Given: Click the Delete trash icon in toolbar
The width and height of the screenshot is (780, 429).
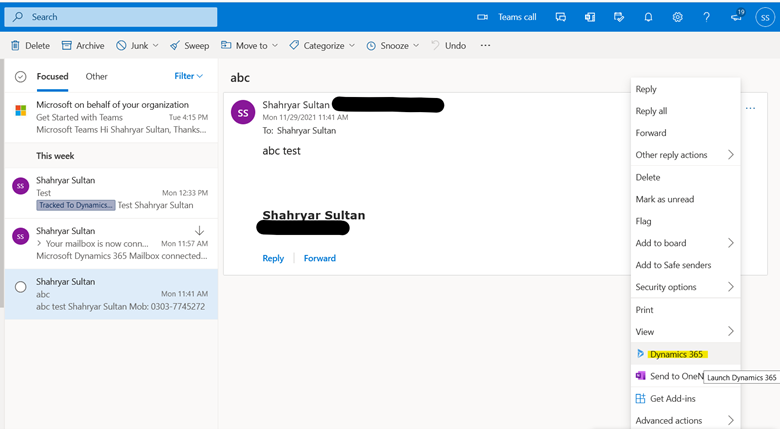Looking at the screenshot, I should pyautogui.click(x=15, y=45).
